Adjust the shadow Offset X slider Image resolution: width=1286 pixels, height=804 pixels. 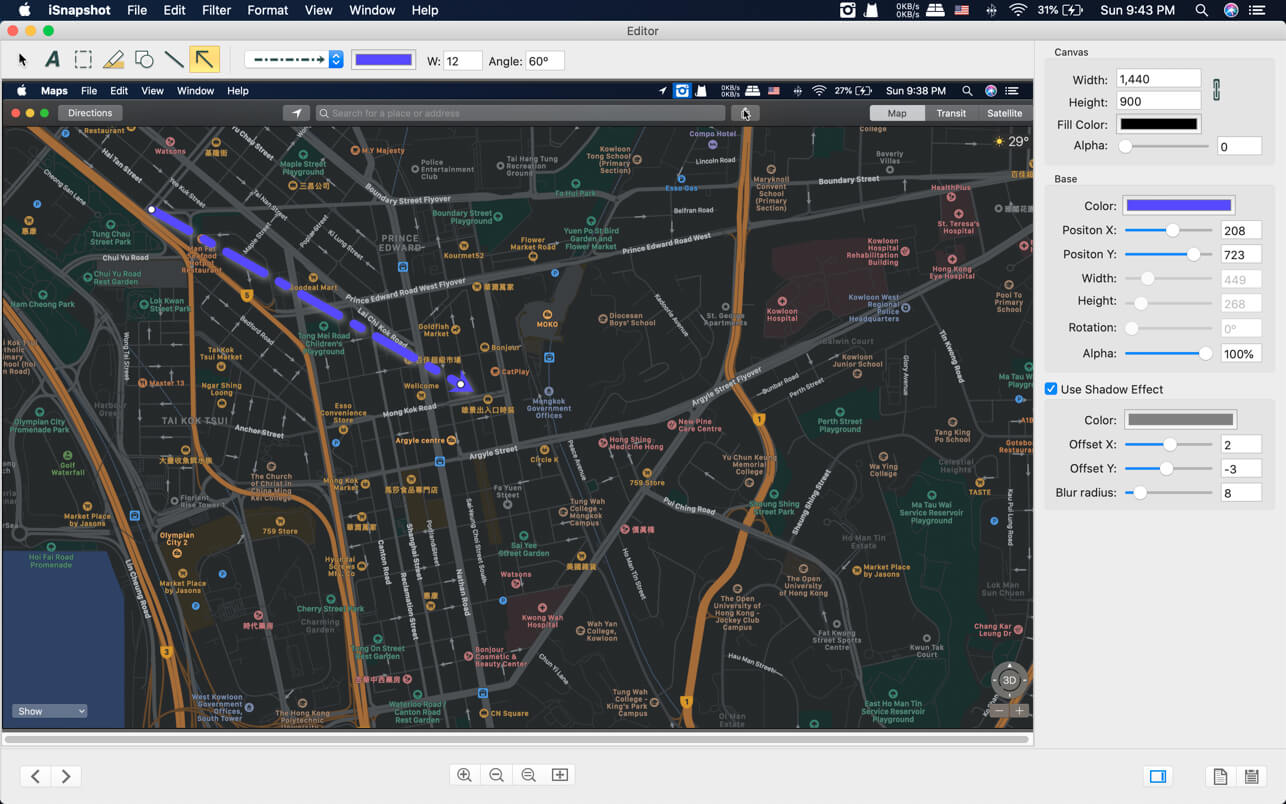pos(1168,444)
